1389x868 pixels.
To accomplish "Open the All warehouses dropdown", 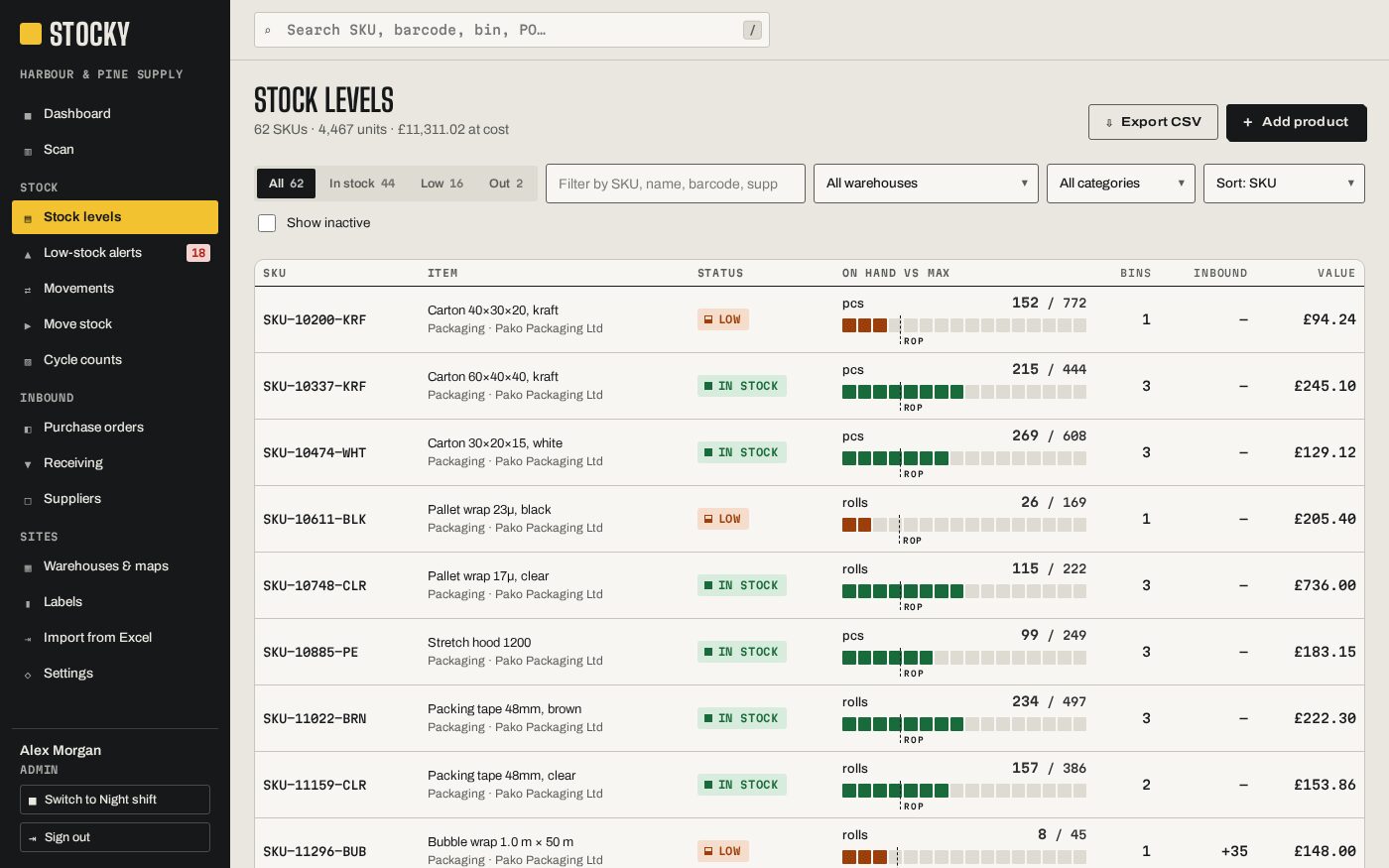I will 926,184.
